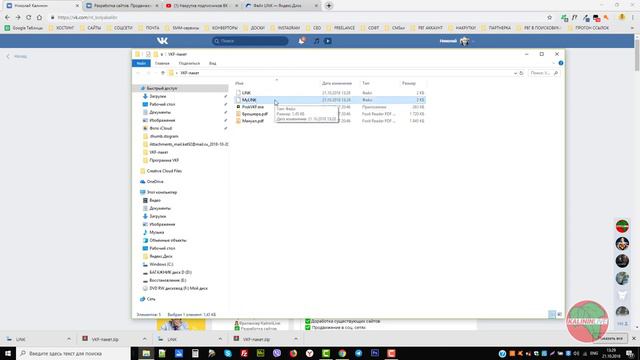Image resolution: width=640 pixels, height=360 pixels.
Task: Open Загрузки under Быстрый доступ
Action: (x=158, y=96)
